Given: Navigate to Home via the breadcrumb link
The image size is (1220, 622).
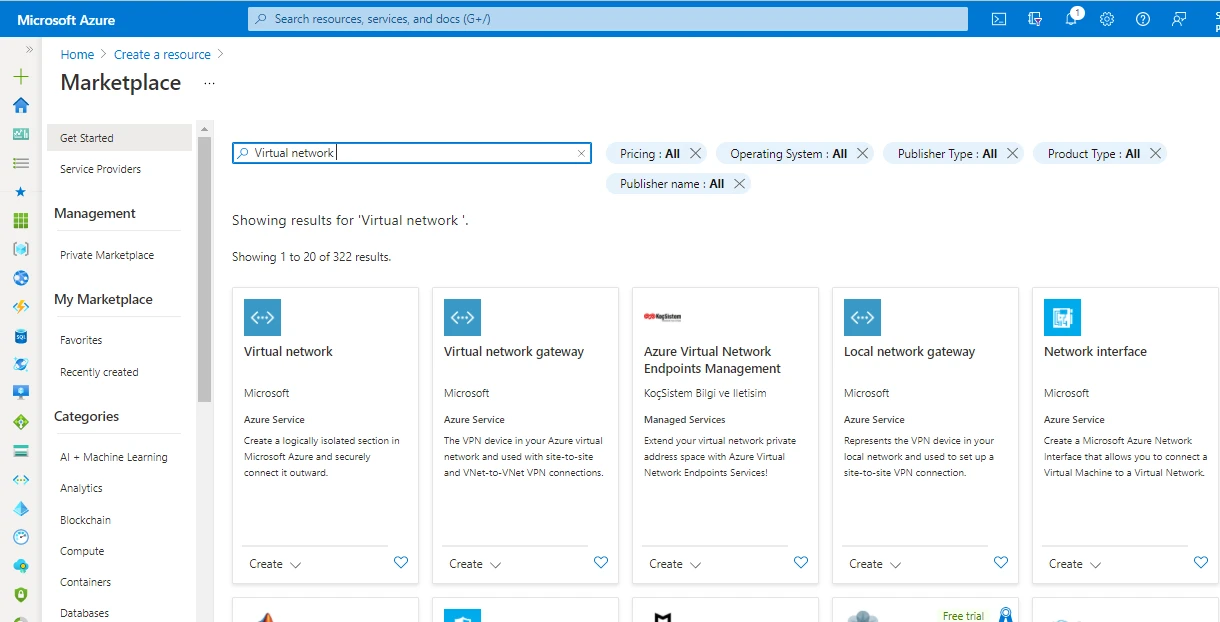Looking at the screenshot, I should (77, 54).
